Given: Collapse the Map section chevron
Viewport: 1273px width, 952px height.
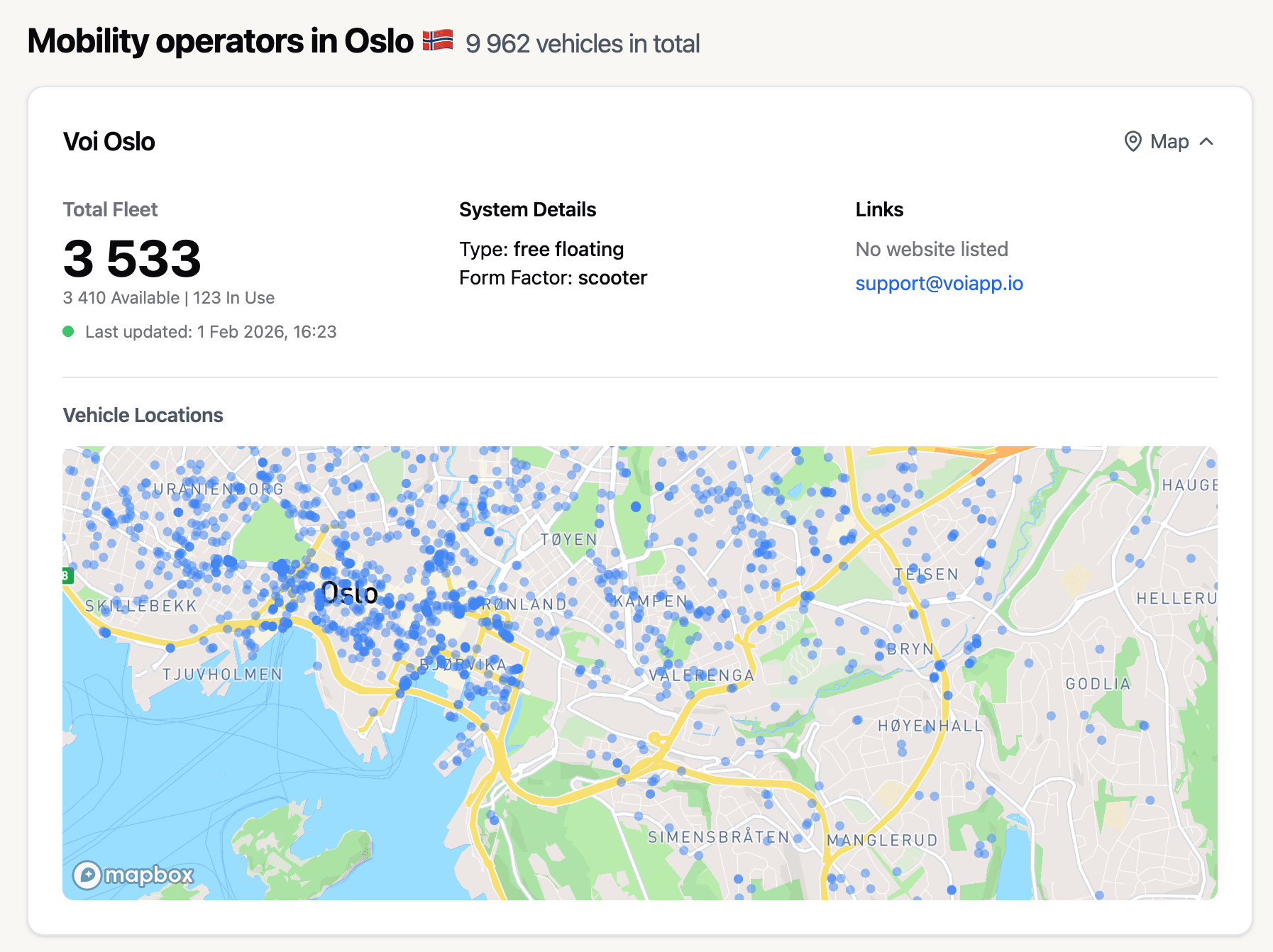Looking at the screenshot, I should coord(1206,142).
